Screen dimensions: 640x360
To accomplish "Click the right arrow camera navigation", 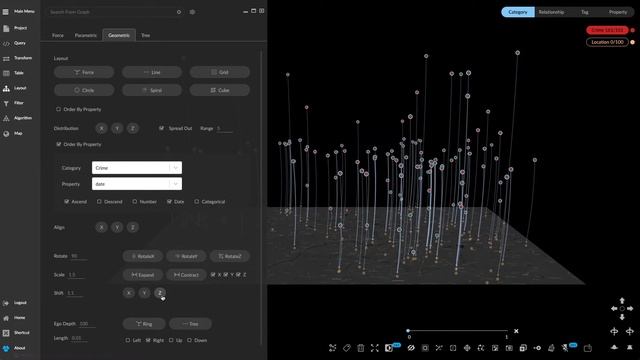I will (630, 309).
